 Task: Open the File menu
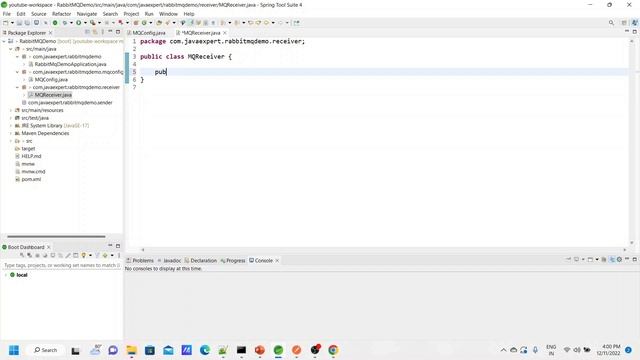point(7,14)
